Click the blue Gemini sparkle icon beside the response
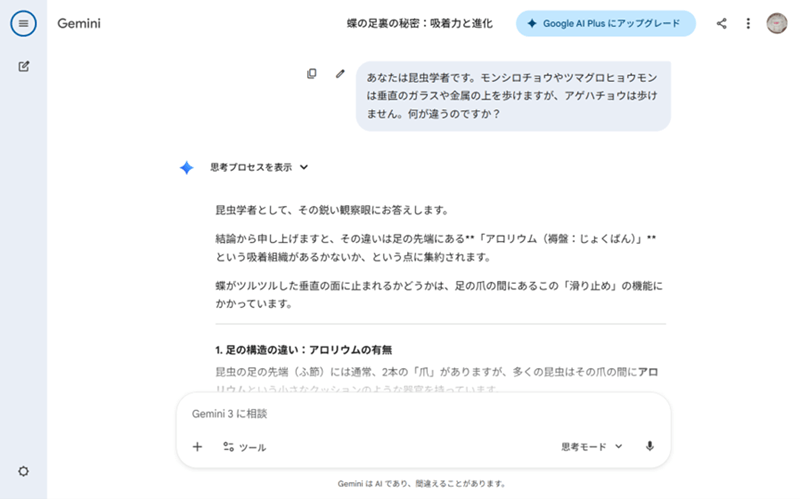Screen dimensions: 800x499 click(186, 168)
